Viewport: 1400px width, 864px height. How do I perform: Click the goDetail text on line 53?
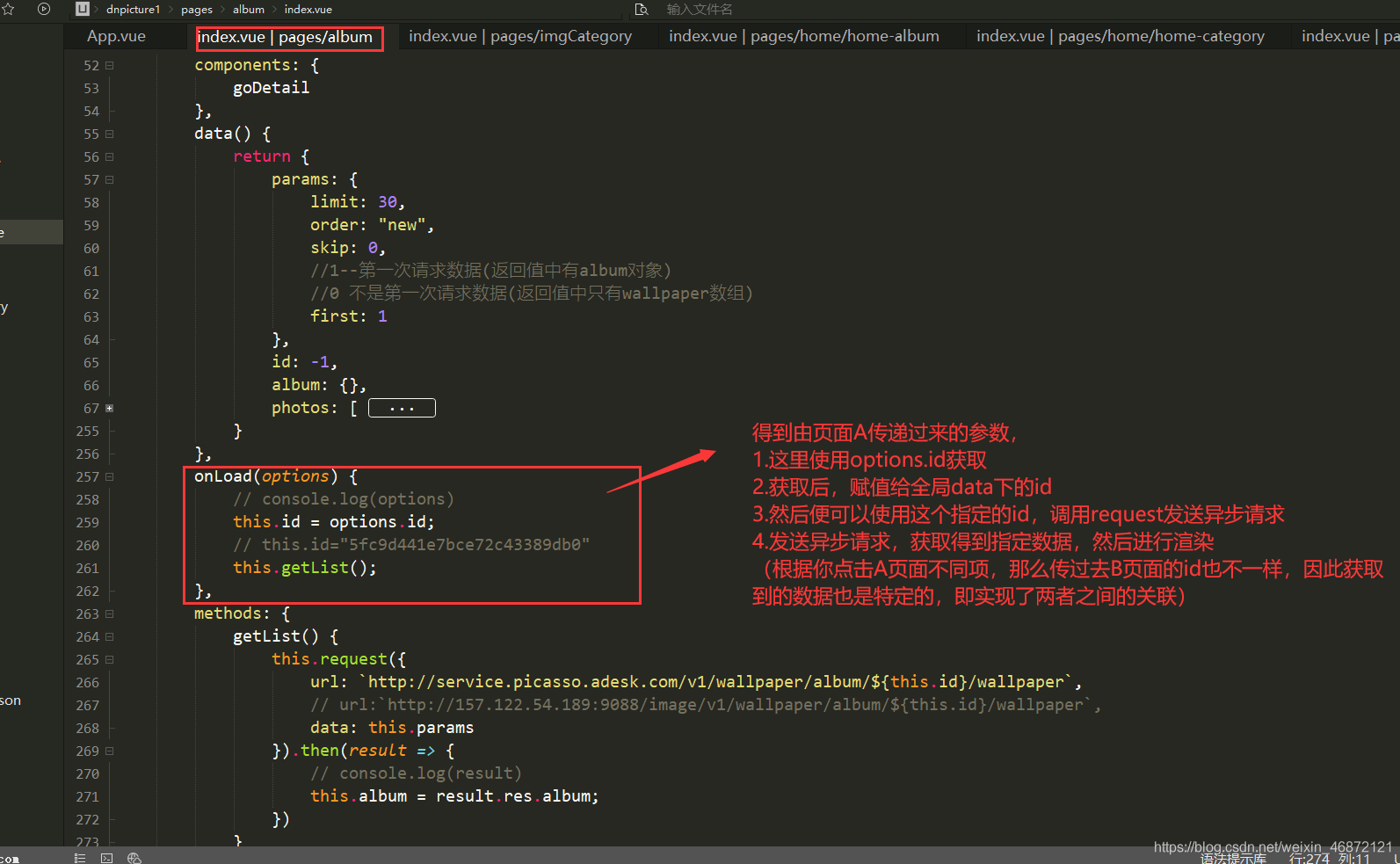(x=271, y=88)
